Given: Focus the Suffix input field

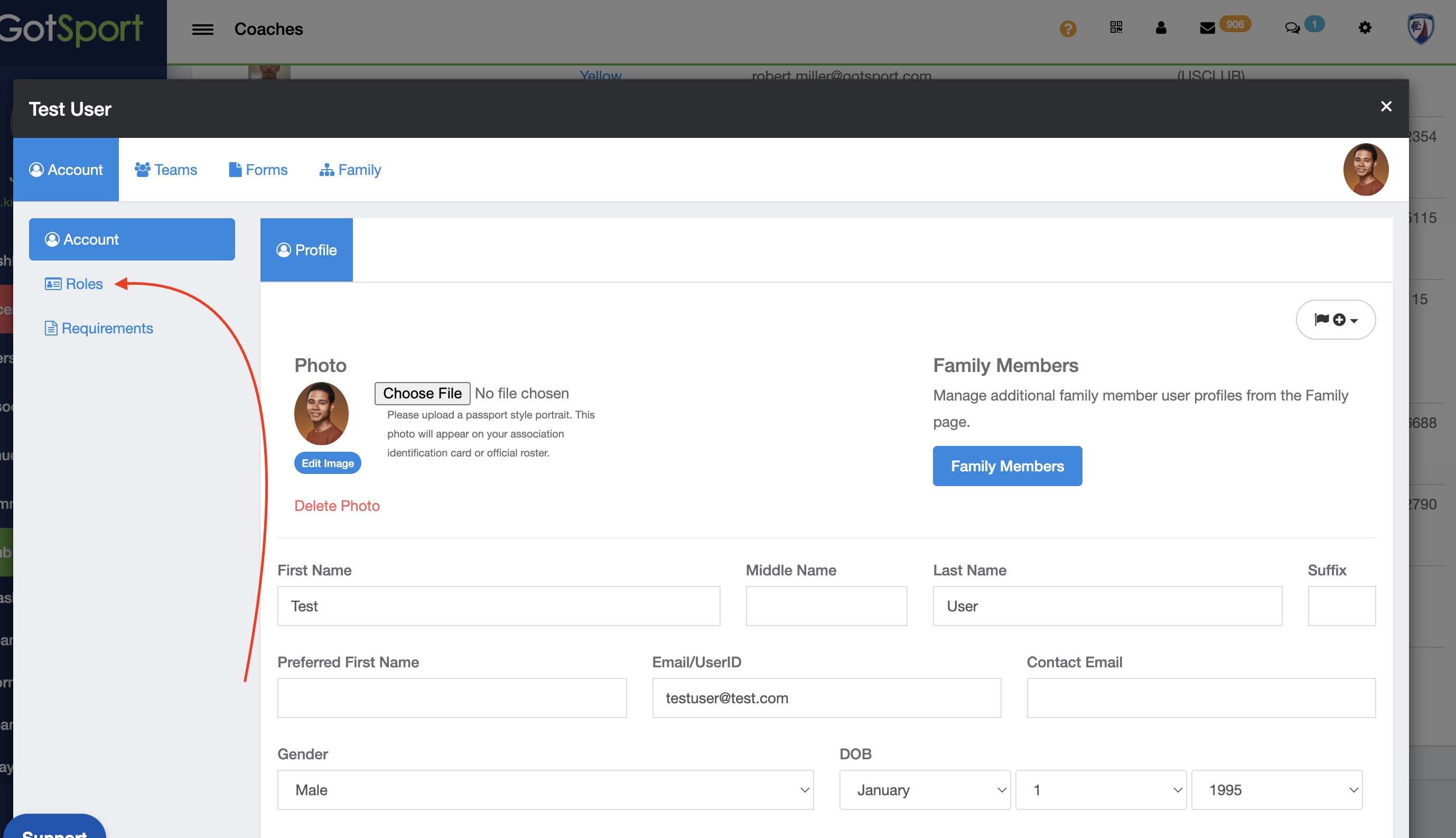Looking at the screenshot, I should coord(1341,606).
